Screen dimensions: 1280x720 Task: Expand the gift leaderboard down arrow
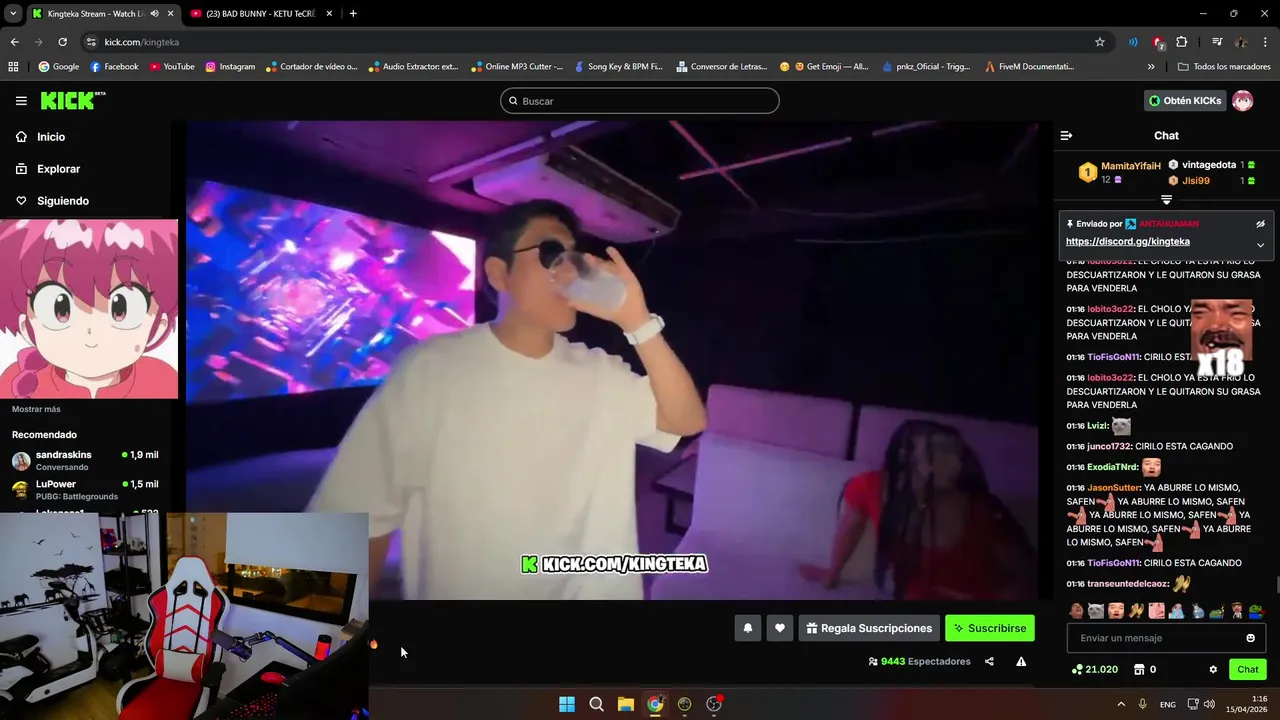tap(1166, 200)
